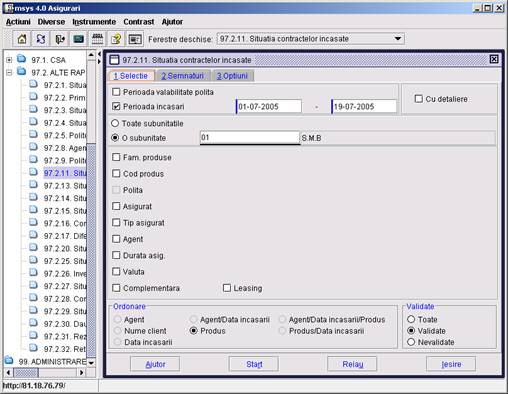Click the tree panel scroll-down arrow

click(91, 362)
